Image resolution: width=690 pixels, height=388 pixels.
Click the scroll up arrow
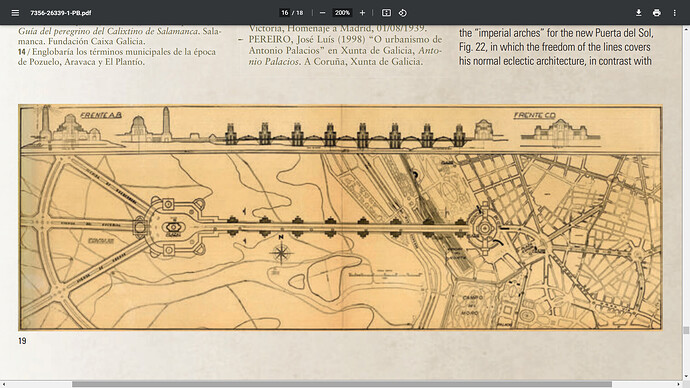coord(686,28)
